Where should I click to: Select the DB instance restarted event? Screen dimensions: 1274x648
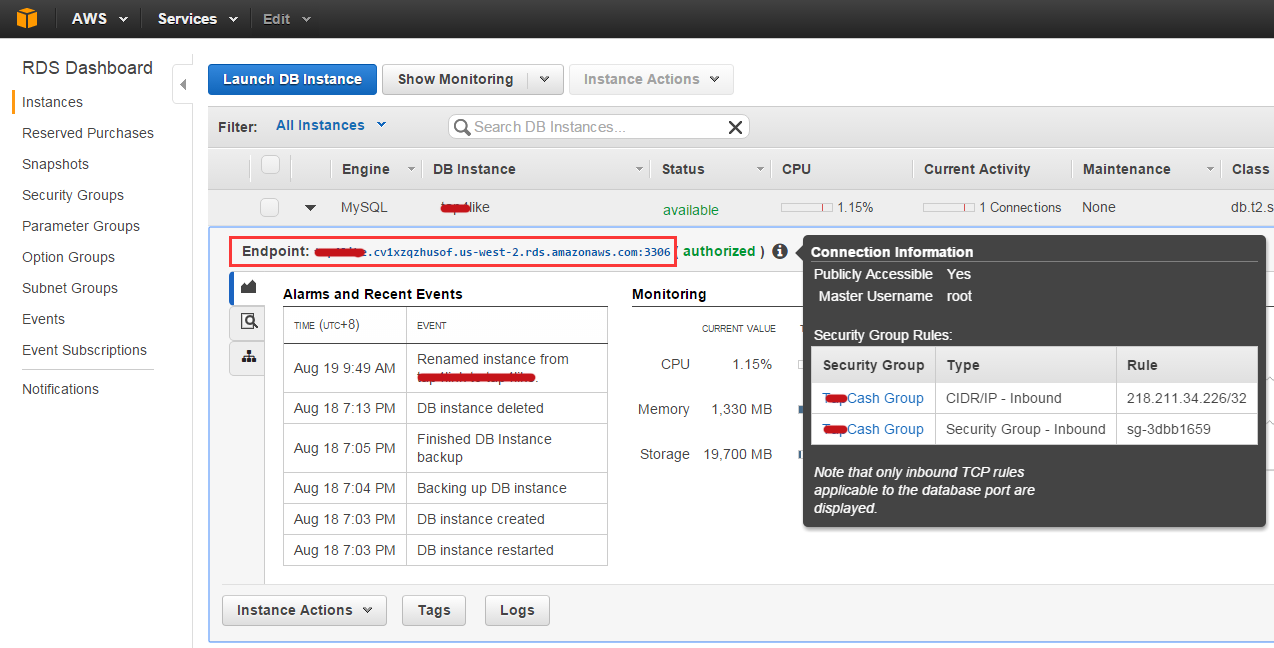coord(445,550)
